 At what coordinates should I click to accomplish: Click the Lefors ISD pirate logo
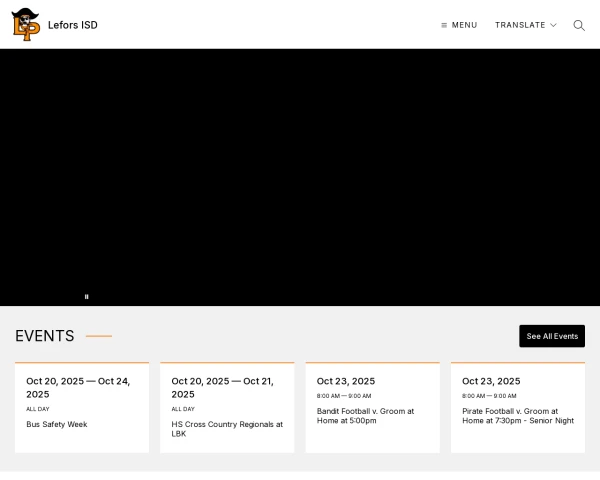25,24
